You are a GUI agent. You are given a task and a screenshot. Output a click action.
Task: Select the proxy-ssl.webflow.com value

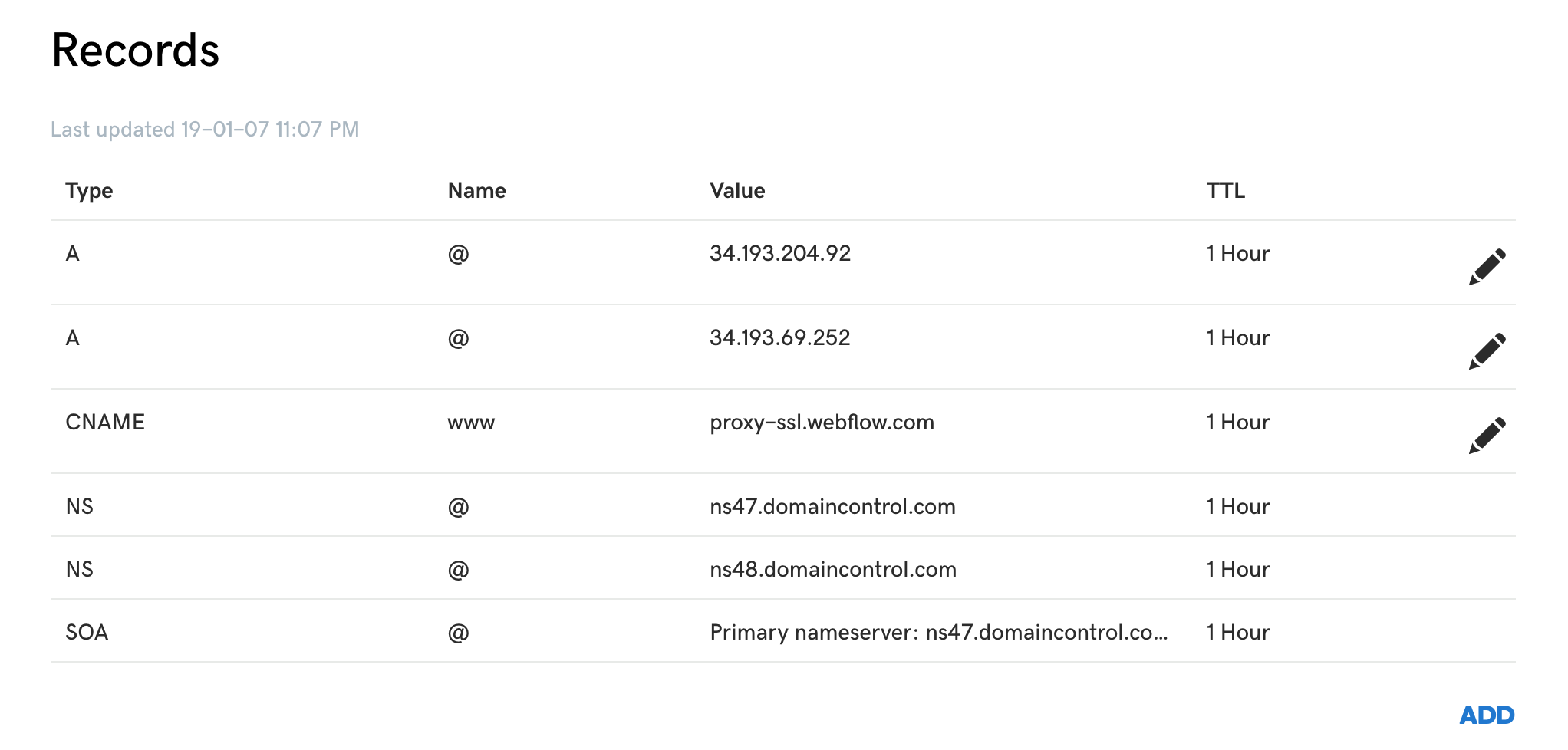pos(822,423)
